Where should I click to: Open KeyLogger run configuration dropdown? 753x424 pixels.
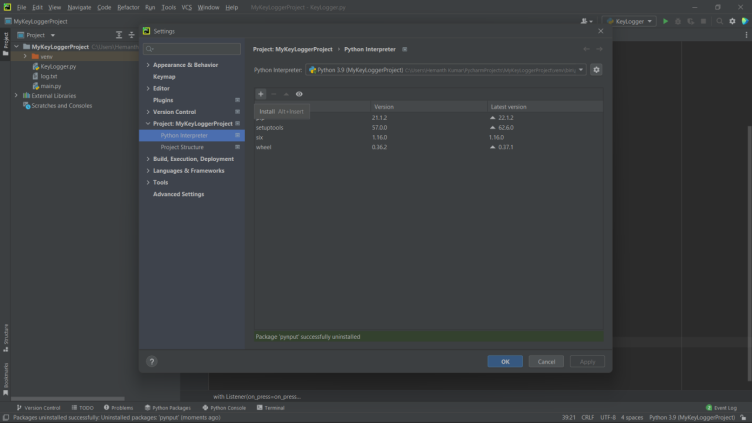tap(630, 21)
